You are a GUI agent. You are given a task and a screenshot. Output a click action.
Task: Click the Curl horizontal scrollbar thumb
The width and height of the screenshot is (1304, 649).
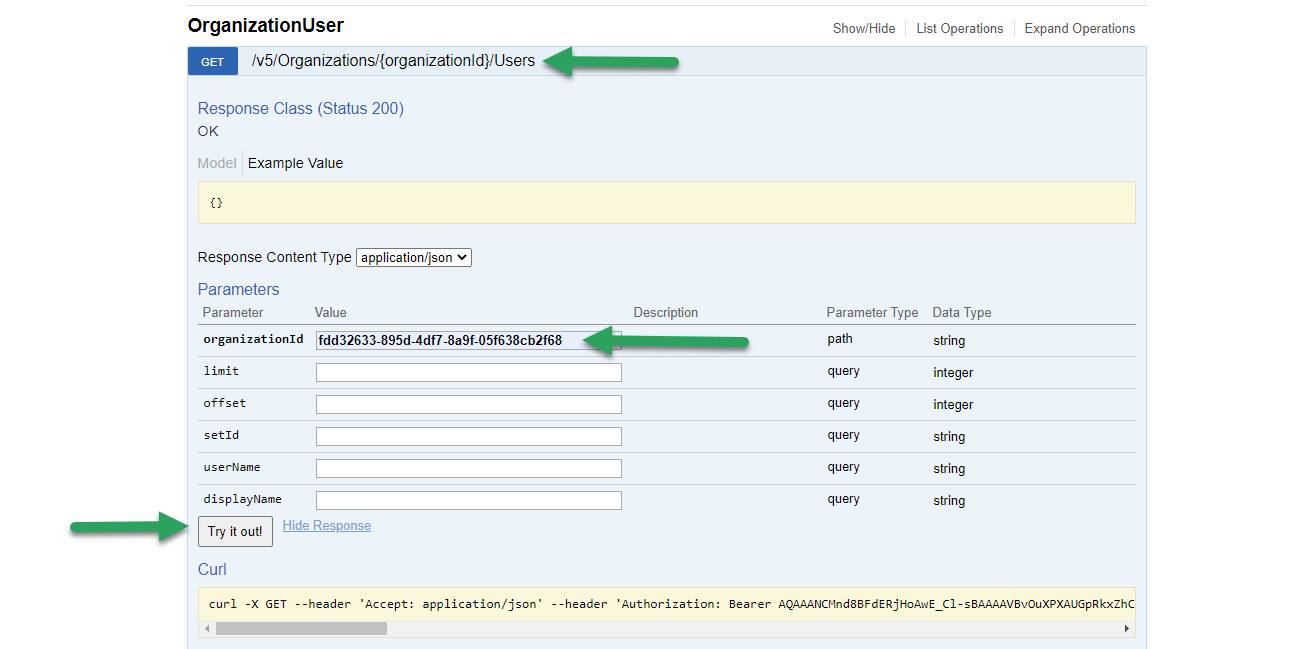click(301, 628)
